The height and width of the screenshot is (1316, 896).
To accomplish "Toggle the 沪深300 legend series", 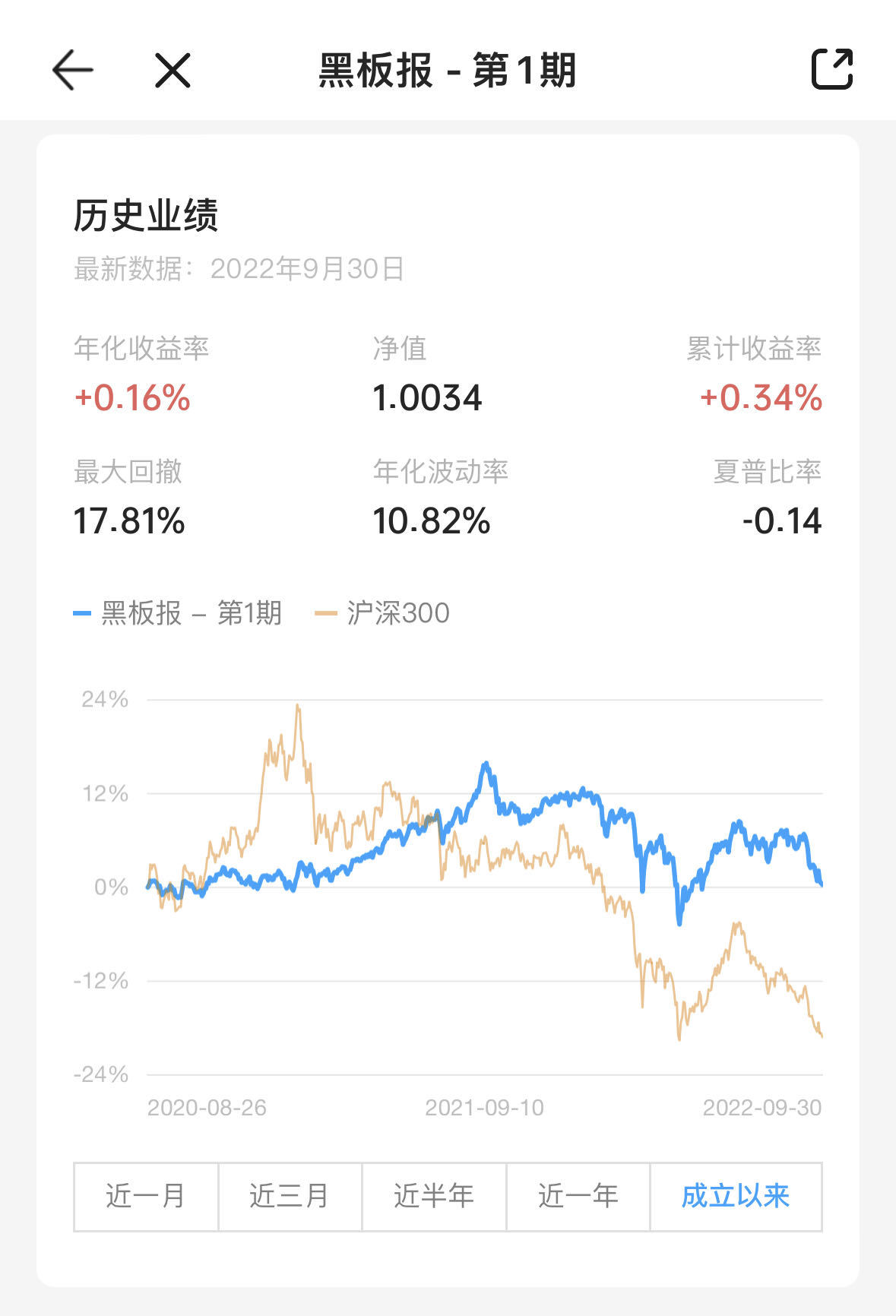I will pos(398,613).
